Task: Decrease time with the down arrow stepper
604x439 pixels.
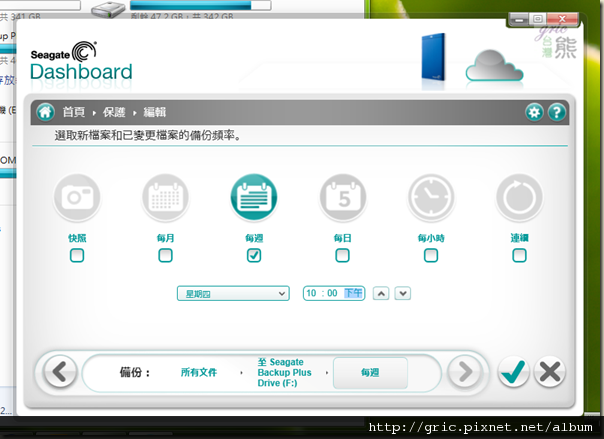Action: pyautogui.click(x=403, y=293)
